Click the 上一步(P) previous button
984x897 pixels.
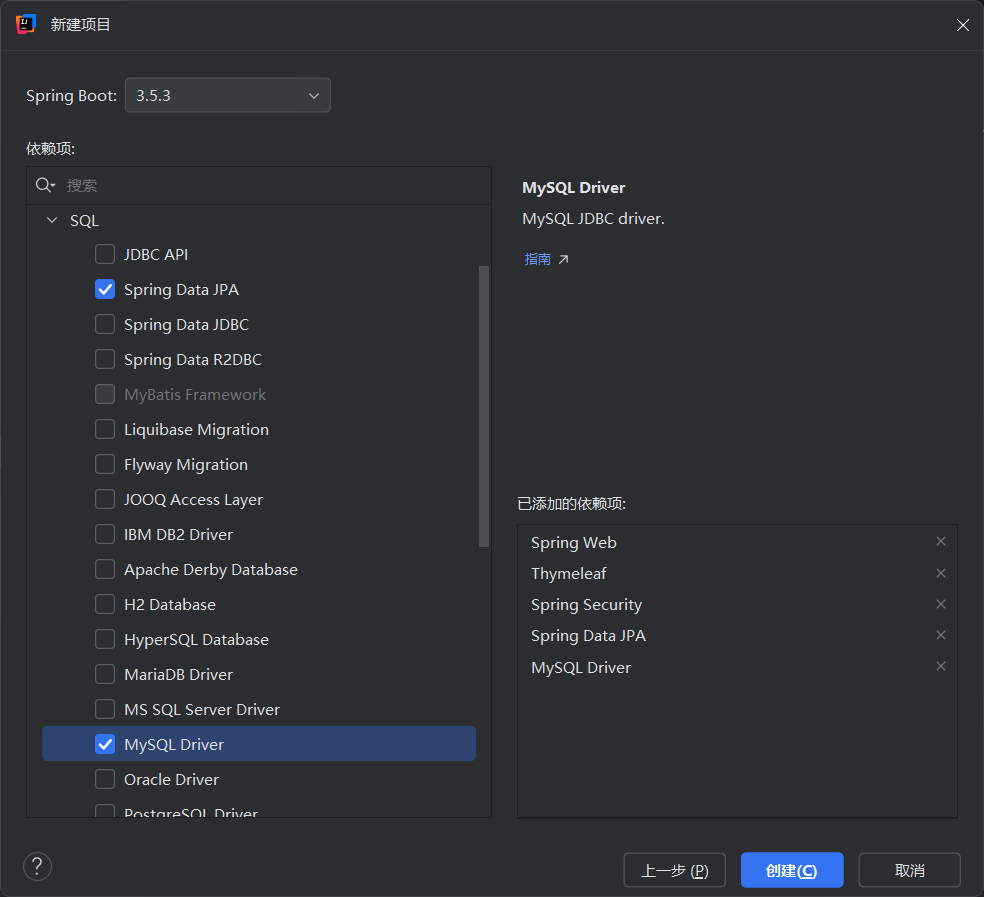click(675, 870)
